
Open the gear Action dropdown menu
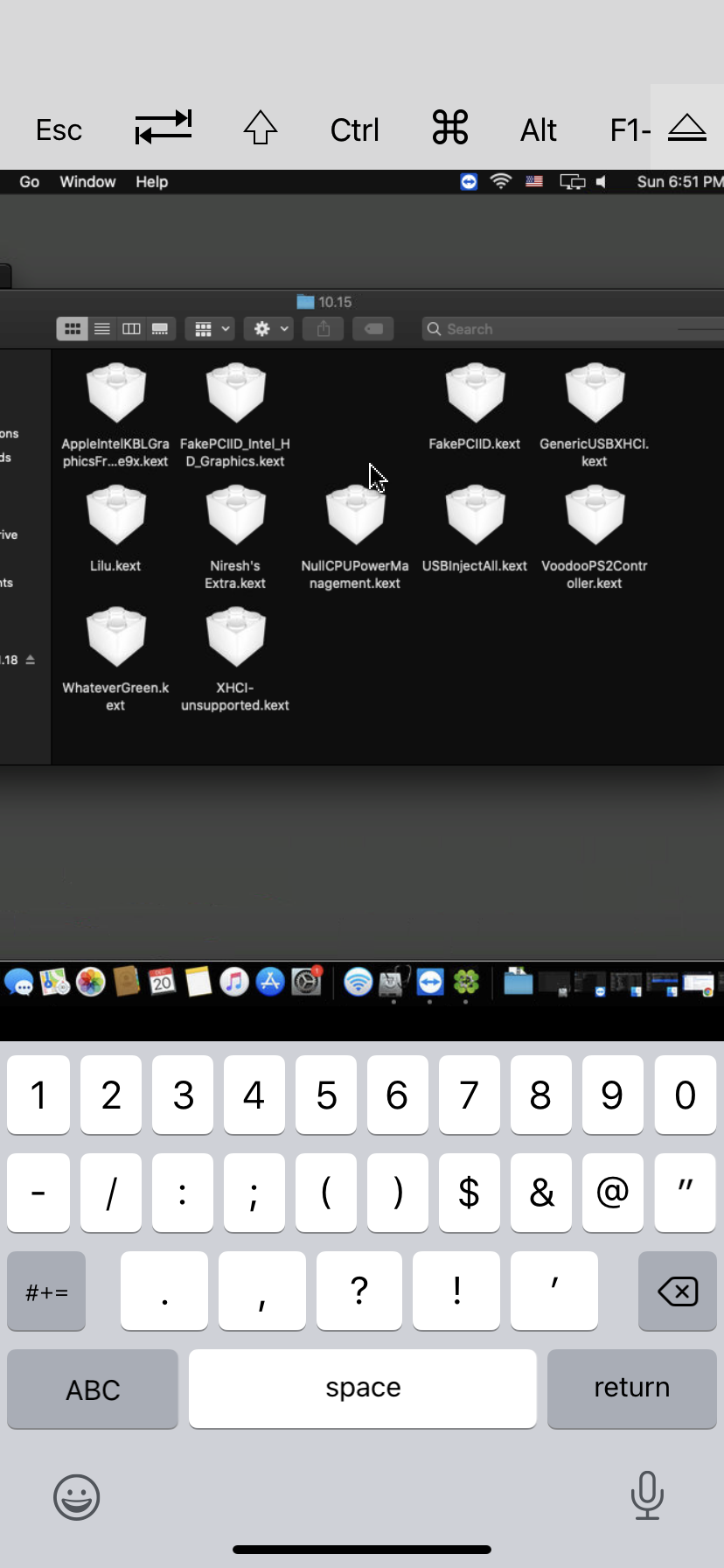(x=270, y=329)
